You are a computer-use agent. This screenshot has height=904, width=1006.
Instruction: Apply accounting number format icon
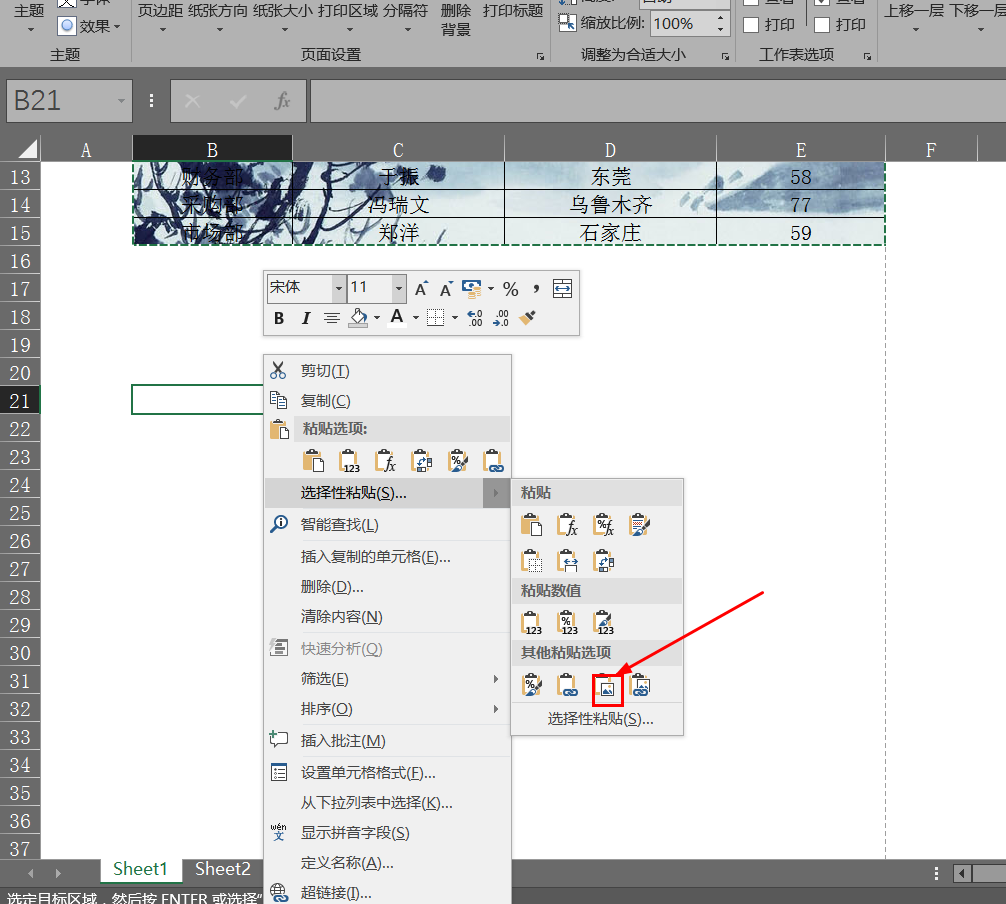[472, 289]
